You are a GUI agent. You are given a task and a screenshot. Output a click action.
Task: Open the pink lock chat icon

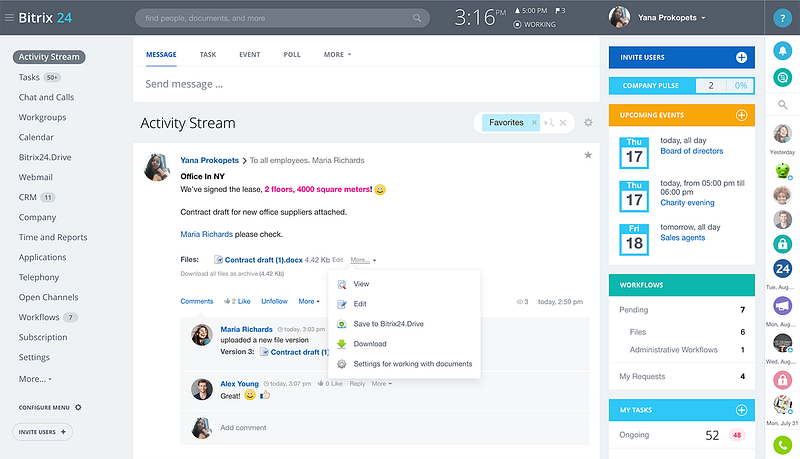(x=782, y=379)
